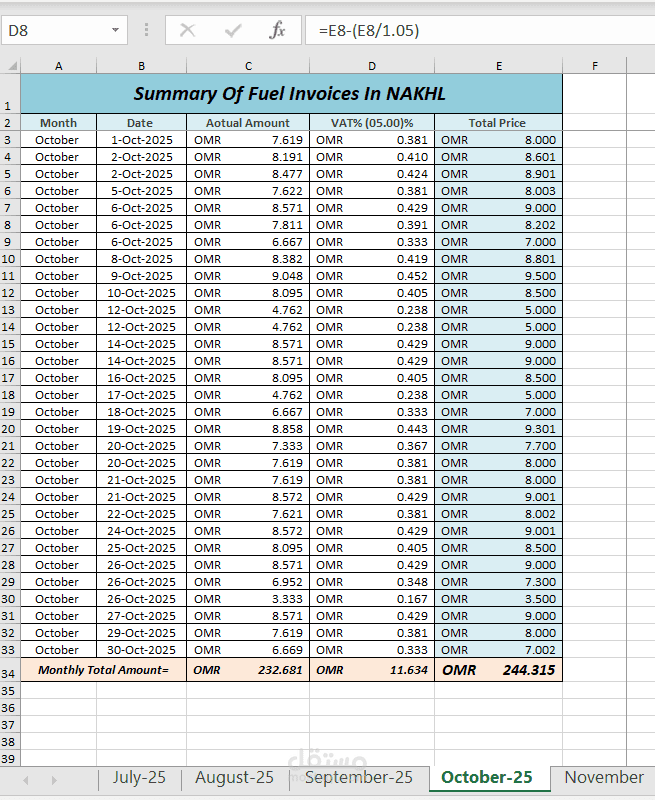Image resolution: width=655 pixels, height=800 pixels.
Task: Click the Total Price header cell
Action: coord(498,123)
